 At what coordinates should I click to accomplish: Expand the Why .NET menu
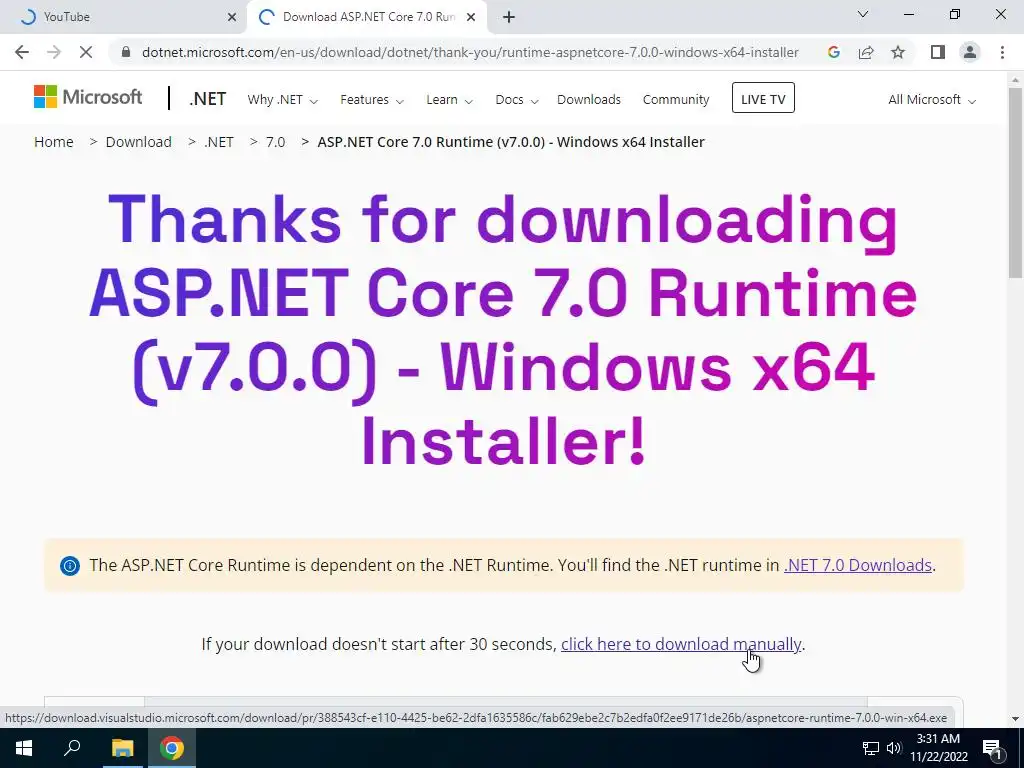(282, 100)
